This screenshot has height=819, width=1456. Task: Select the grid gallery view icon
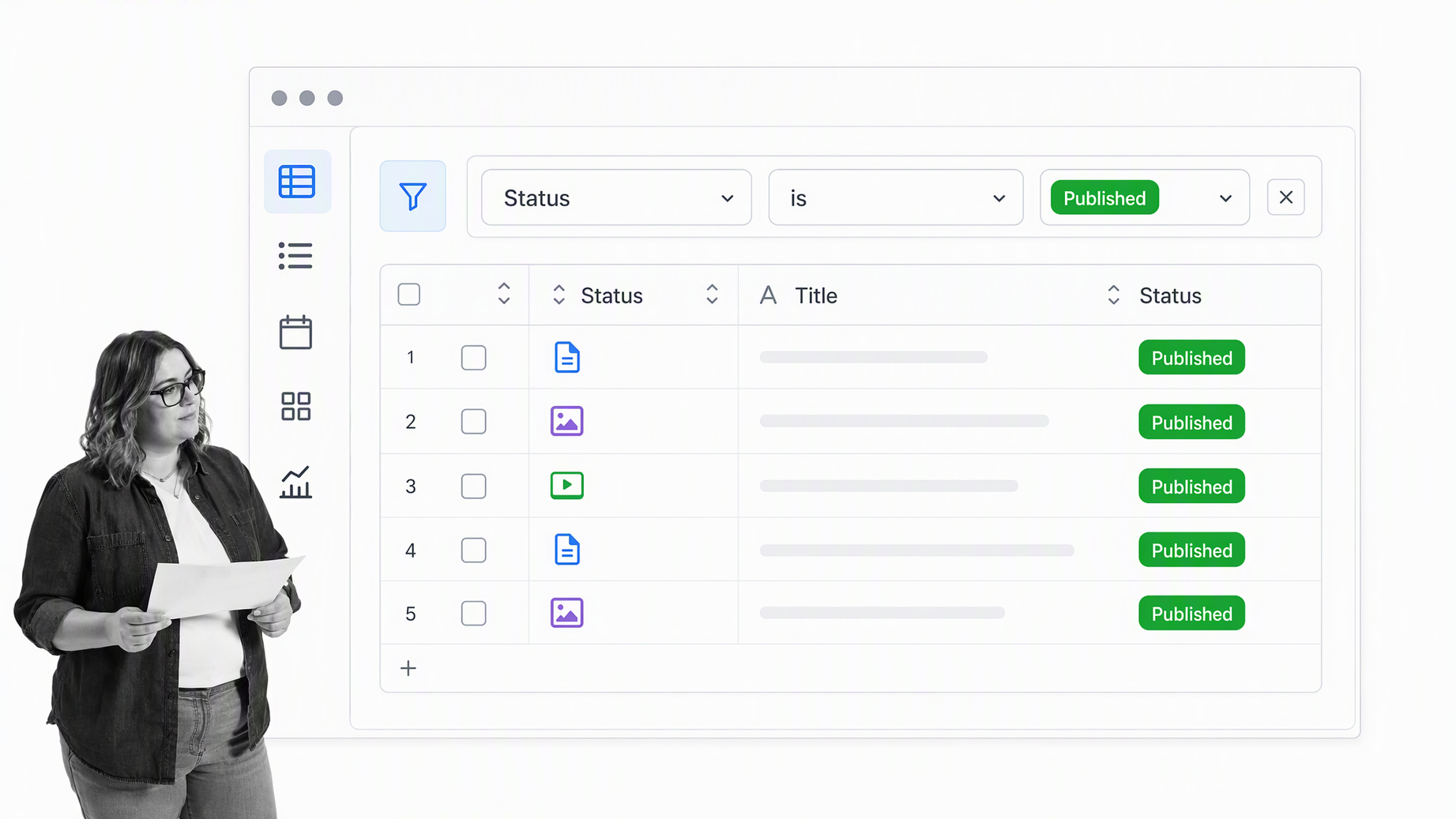(x=295, y=406)
